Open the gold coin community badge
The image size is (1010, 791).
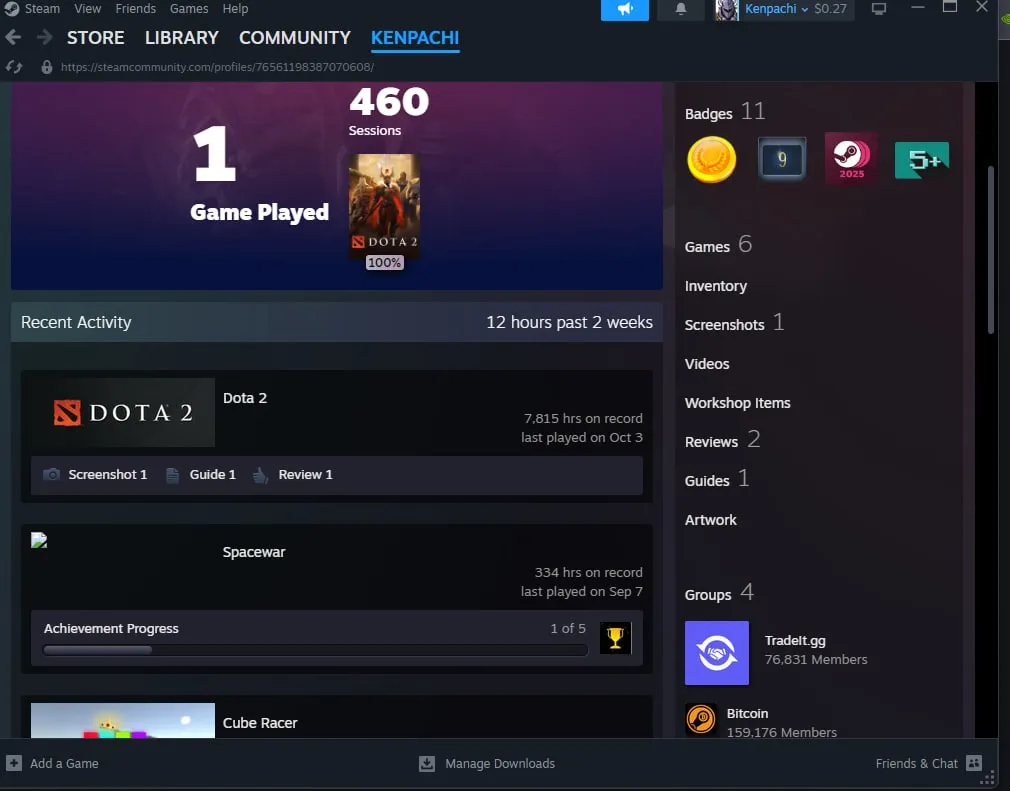[x=712, y=160]
